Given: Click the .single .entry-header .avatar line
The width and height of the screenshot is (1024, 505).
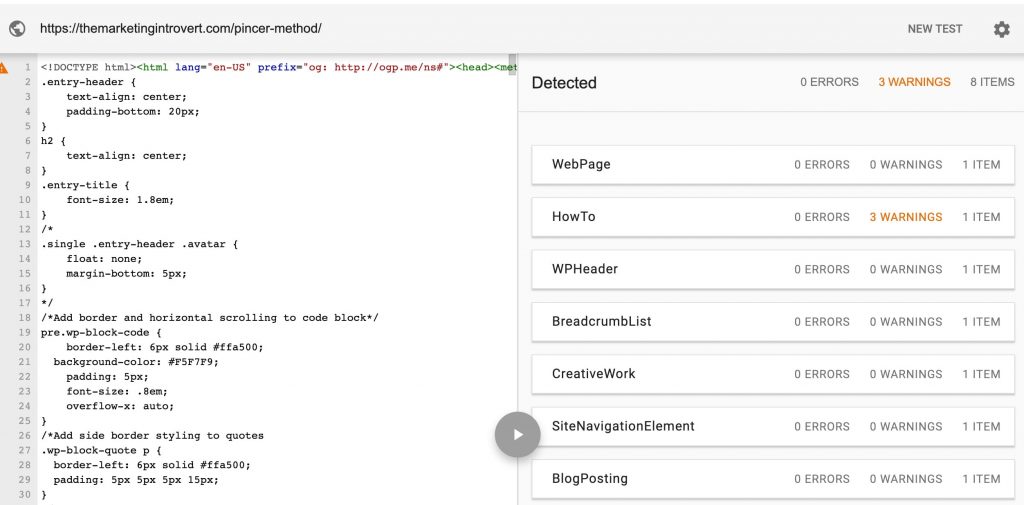Looking at the screenshot, I should pyautogui.click(x=139, y=244).
